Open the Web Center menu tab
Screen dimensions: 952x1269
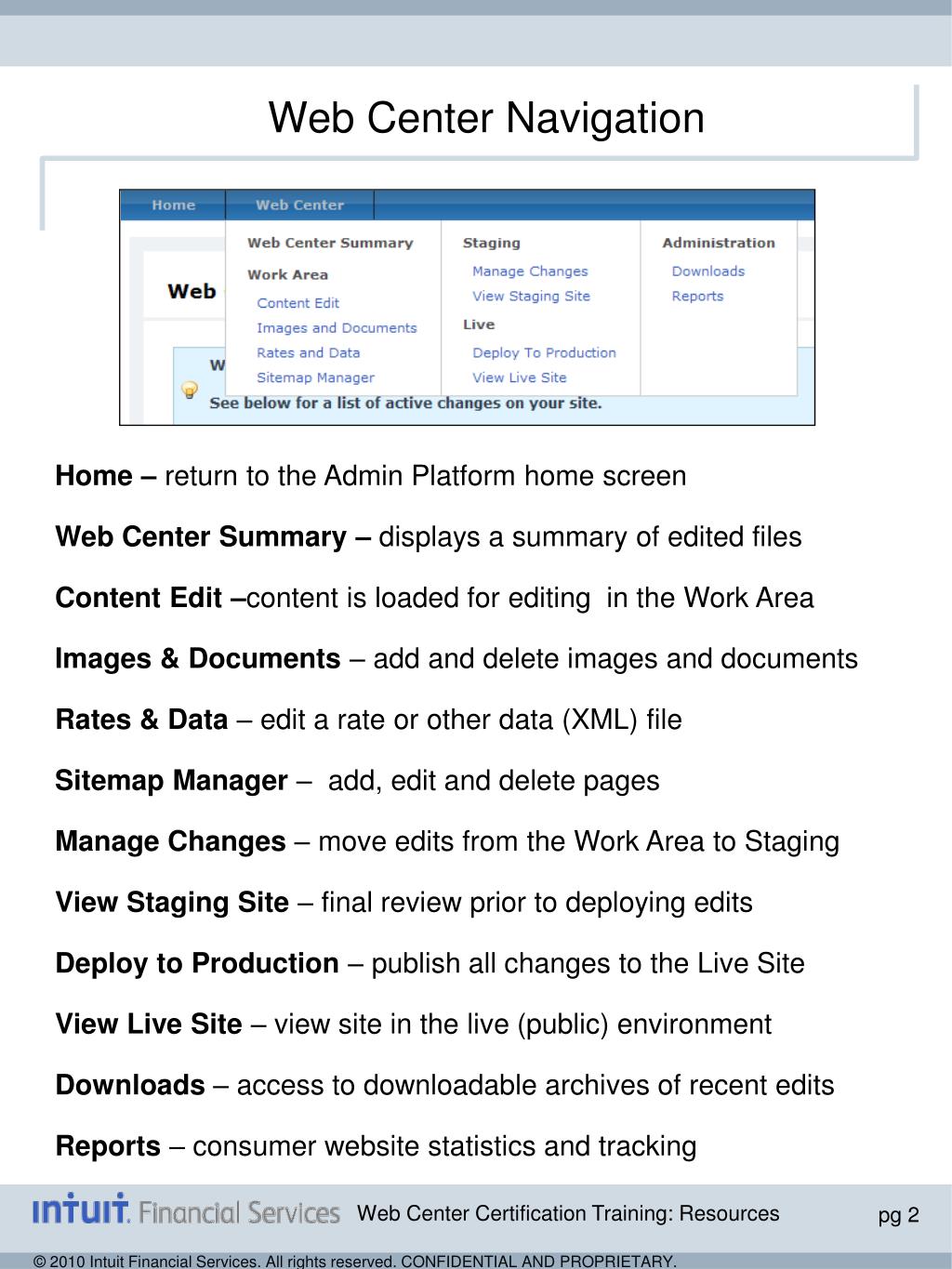(x=299, y=205)
